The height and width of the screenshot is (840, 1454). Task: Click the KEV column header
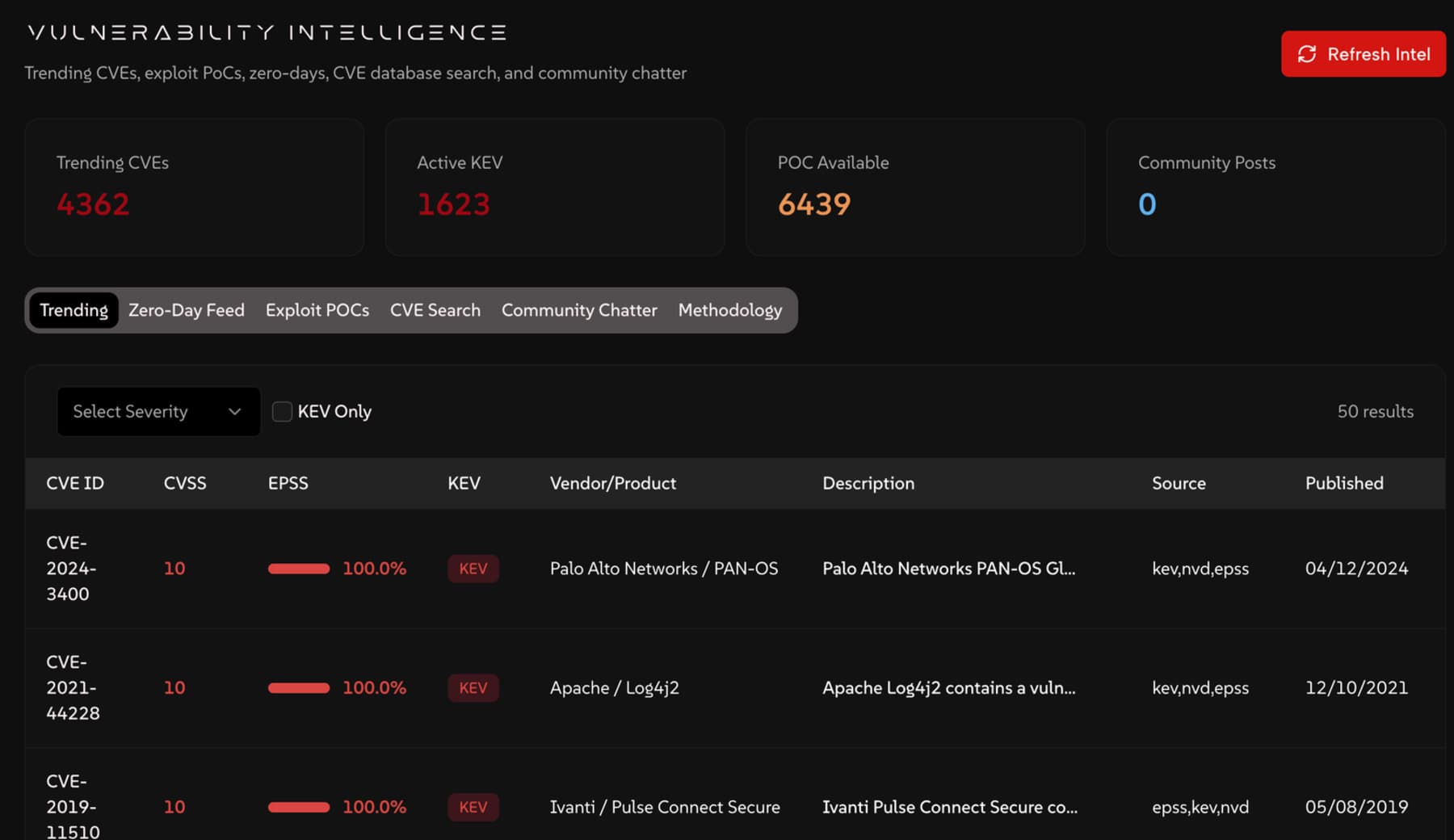[464, 483]
